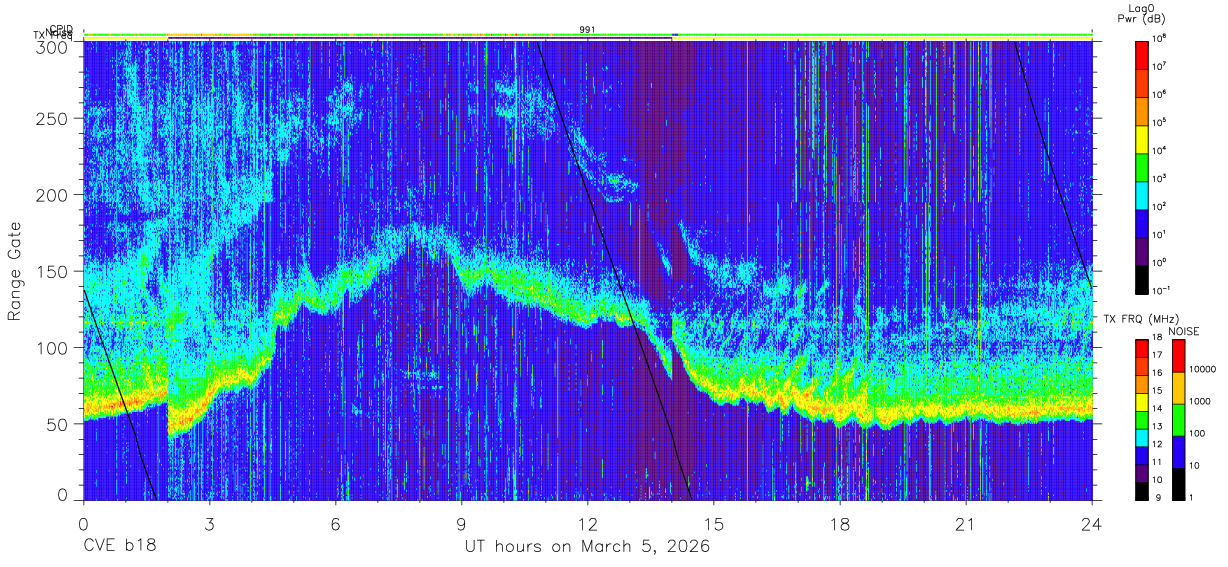Click the '11' TX FRQ scale label
This screenshot has width=1228, height=567.
point(1159,462)
